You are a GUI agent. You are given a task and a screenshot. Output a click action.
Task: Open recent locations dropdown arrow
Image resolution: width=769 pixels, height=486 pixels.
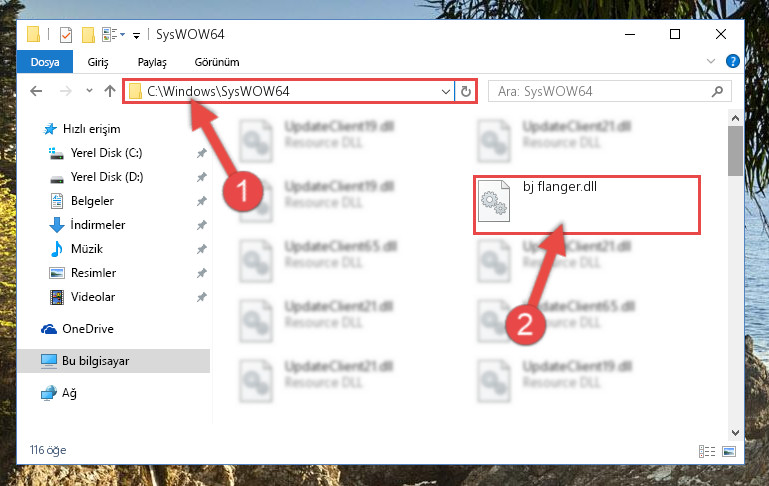click(89, 91)
